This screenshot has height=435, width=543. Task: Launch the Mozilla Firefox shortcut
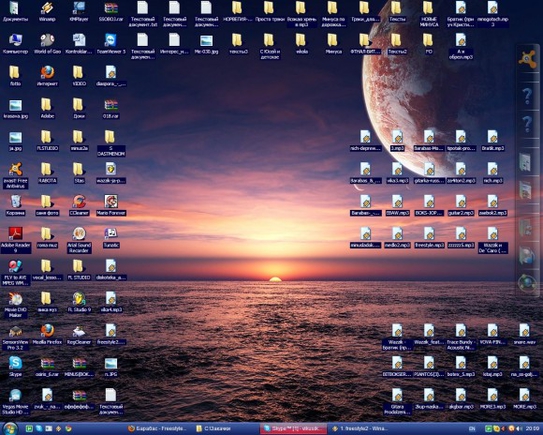pyautogui.click(x=47, y=335)
